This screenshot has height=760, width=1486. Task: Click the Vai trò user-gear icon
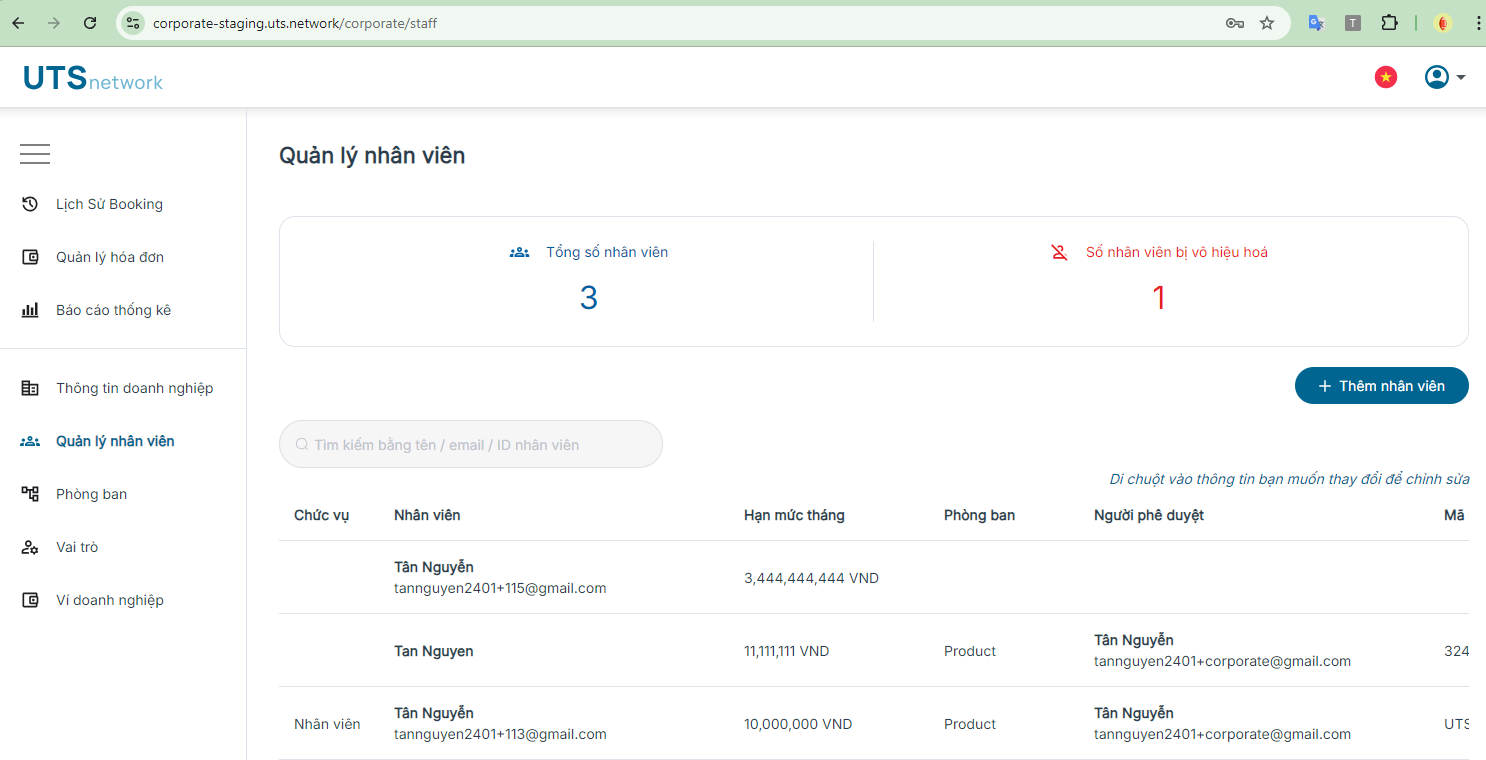tap(30, 547)
